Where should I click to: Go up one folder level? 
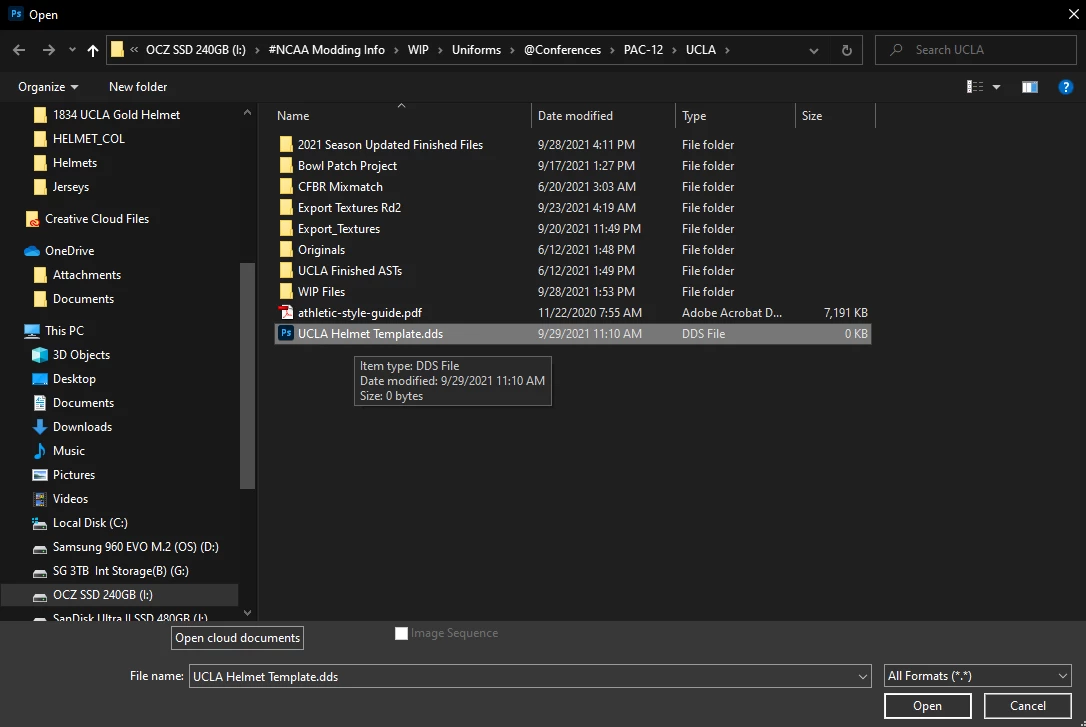tap(93, 50)
